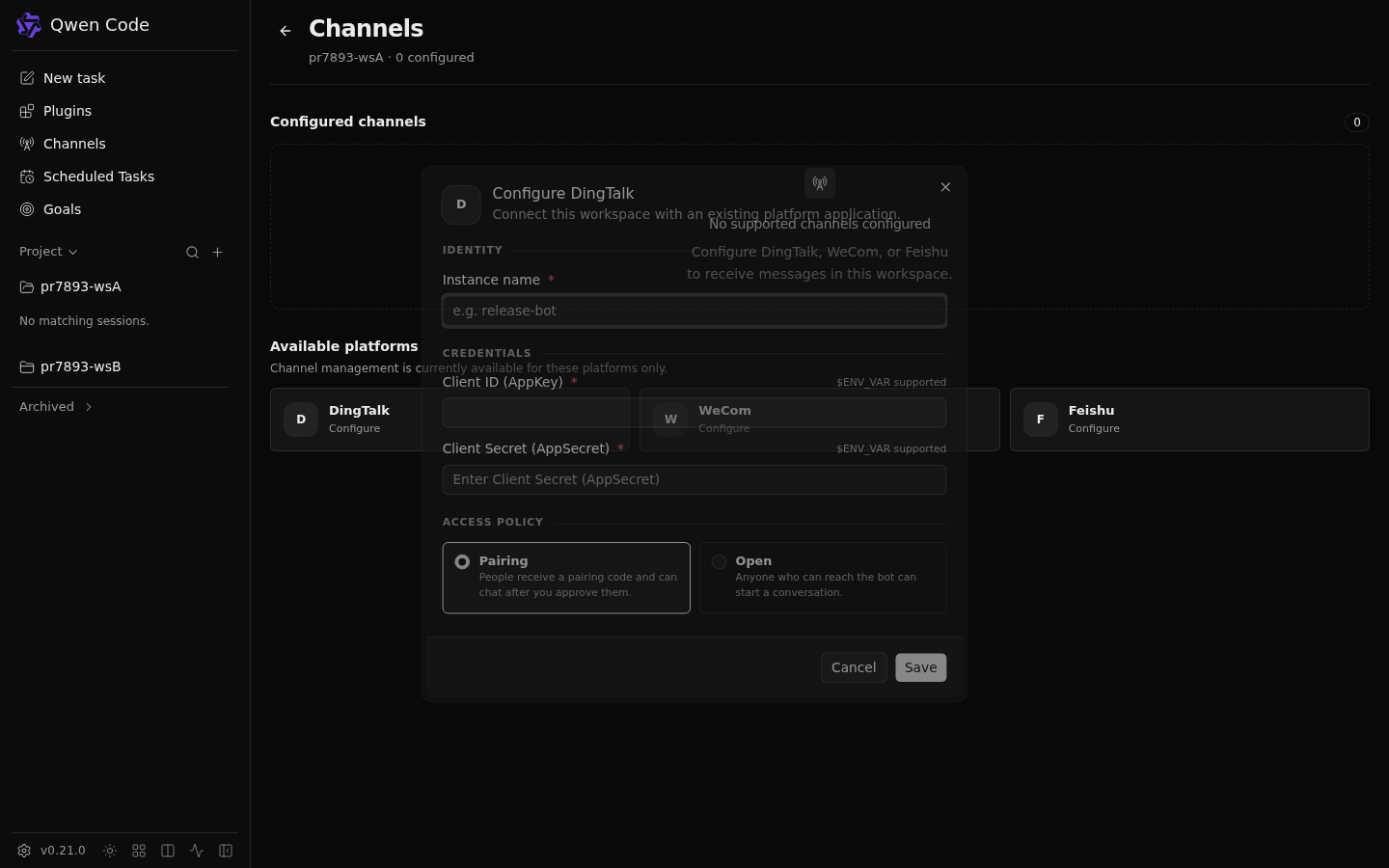This screenshot has width=1389, height=868.
Task: Collapse the sidebar with the panel icon
Action: (x=226, y=851)
